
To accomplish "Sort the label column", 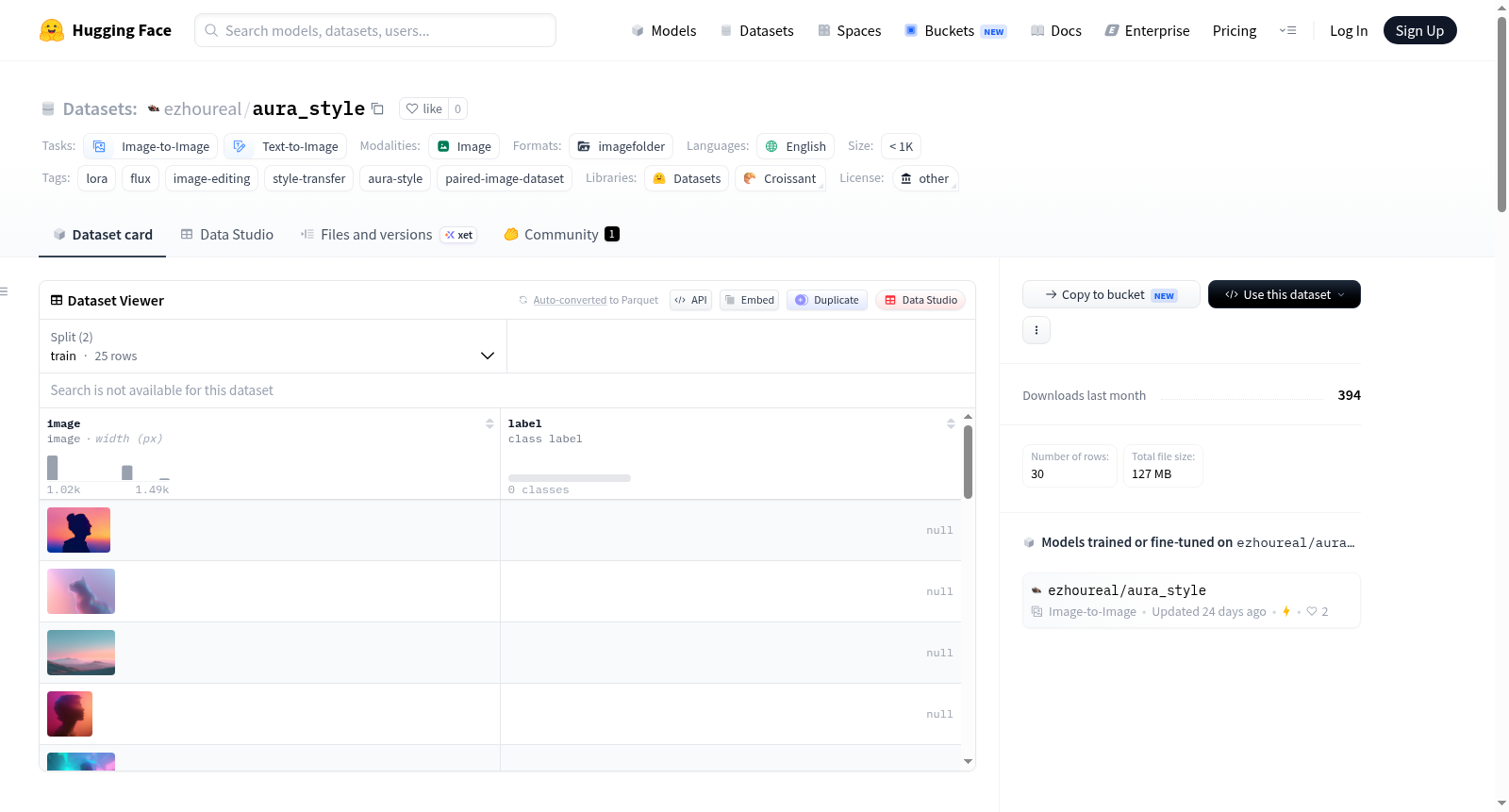I will coord(951,423).
